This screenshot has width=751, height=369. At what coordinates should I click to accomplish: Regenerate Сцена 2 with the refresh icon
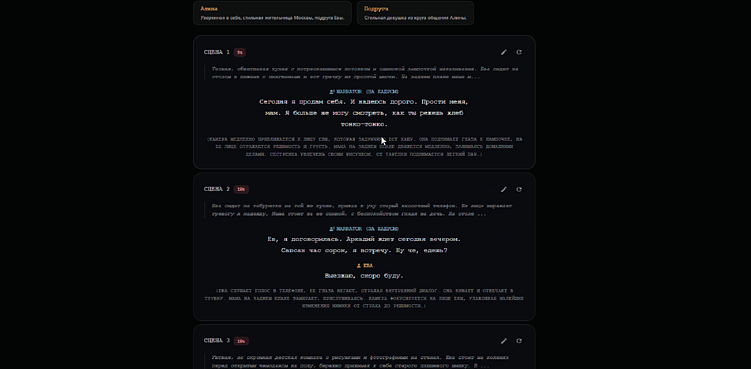point(519,189)
